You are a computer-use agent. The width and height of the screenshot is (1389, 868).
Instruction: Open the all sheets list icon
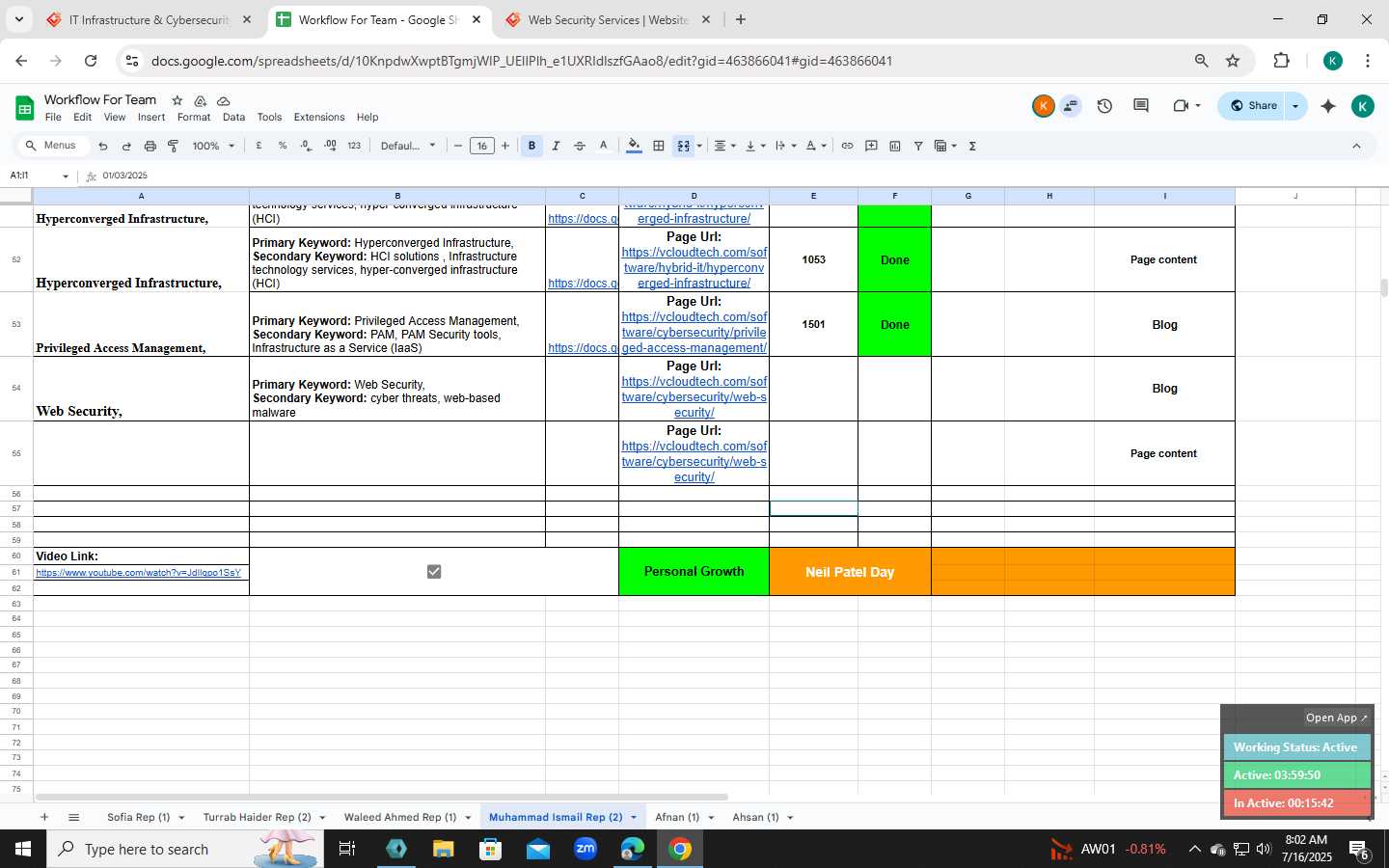click(73, 817)
